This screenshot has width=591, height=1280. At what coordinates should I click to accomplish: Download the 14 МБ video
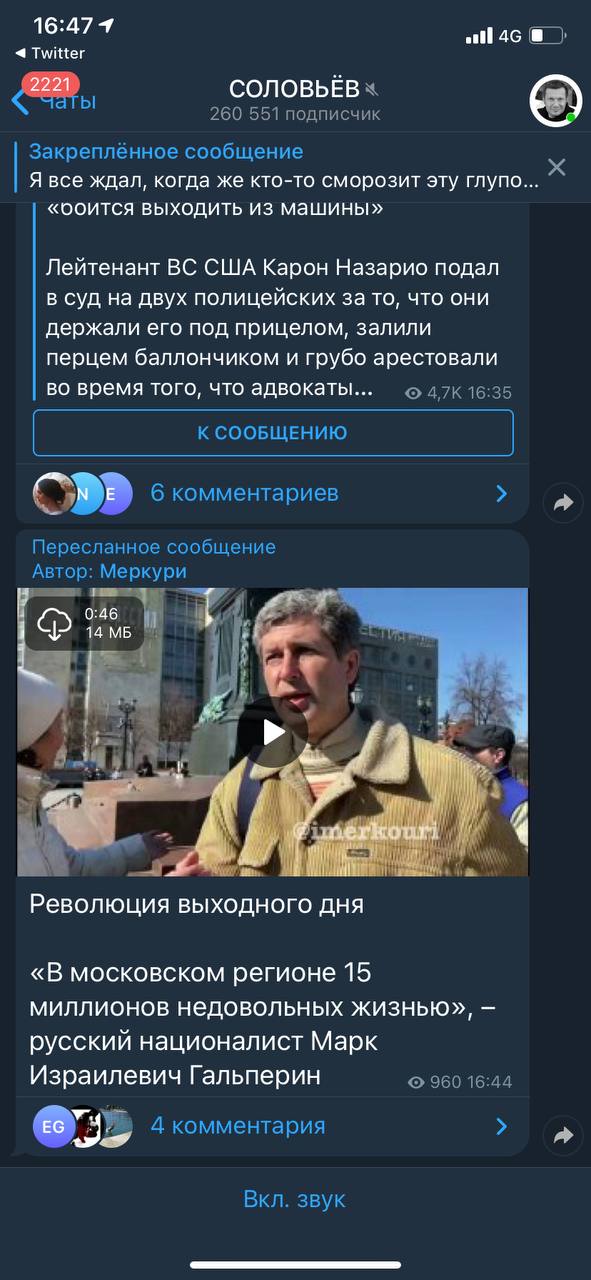pos(54,624)
